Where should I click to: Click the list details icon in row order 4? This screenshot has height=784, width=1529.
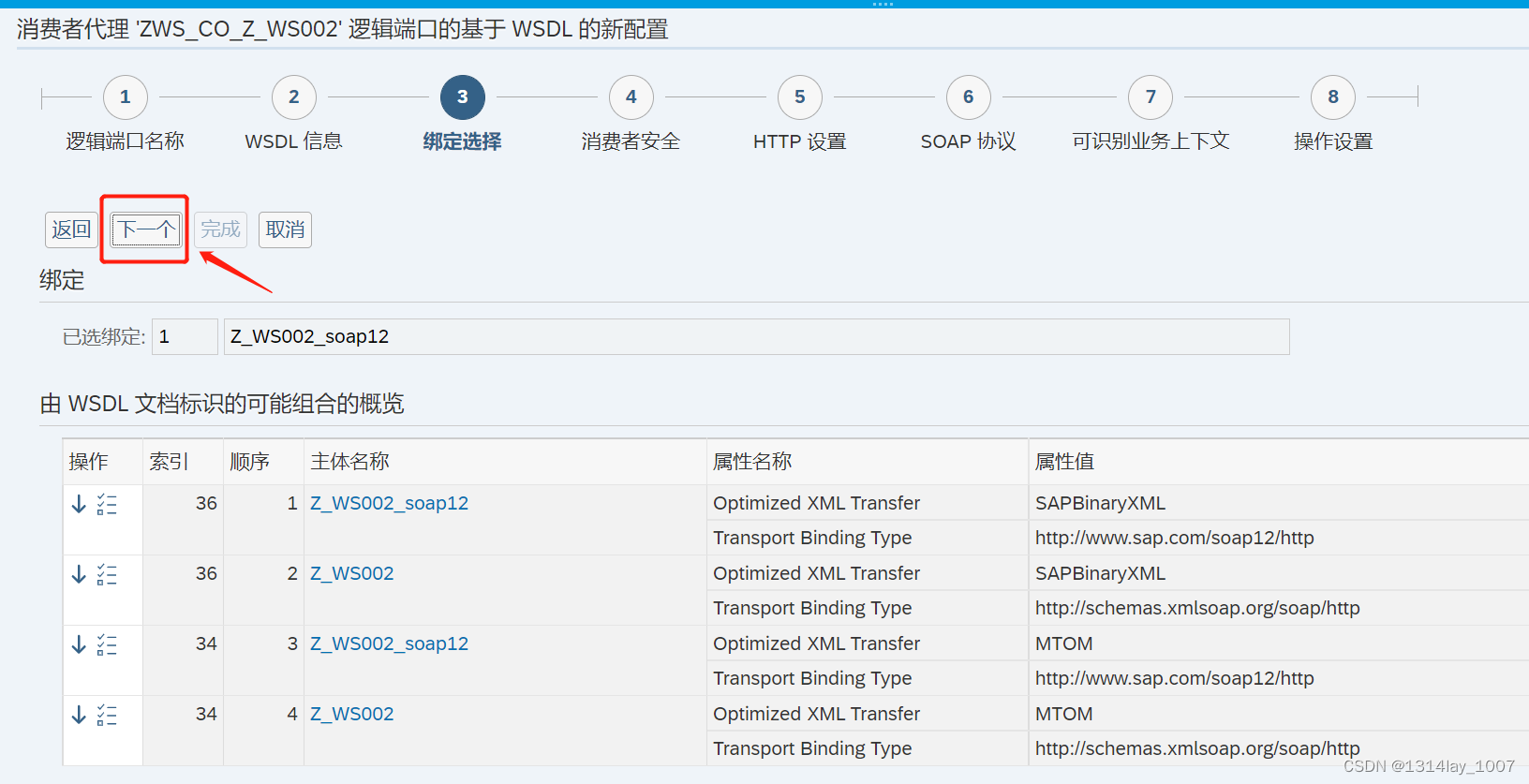pyautogui.click(x=107, y=715)
